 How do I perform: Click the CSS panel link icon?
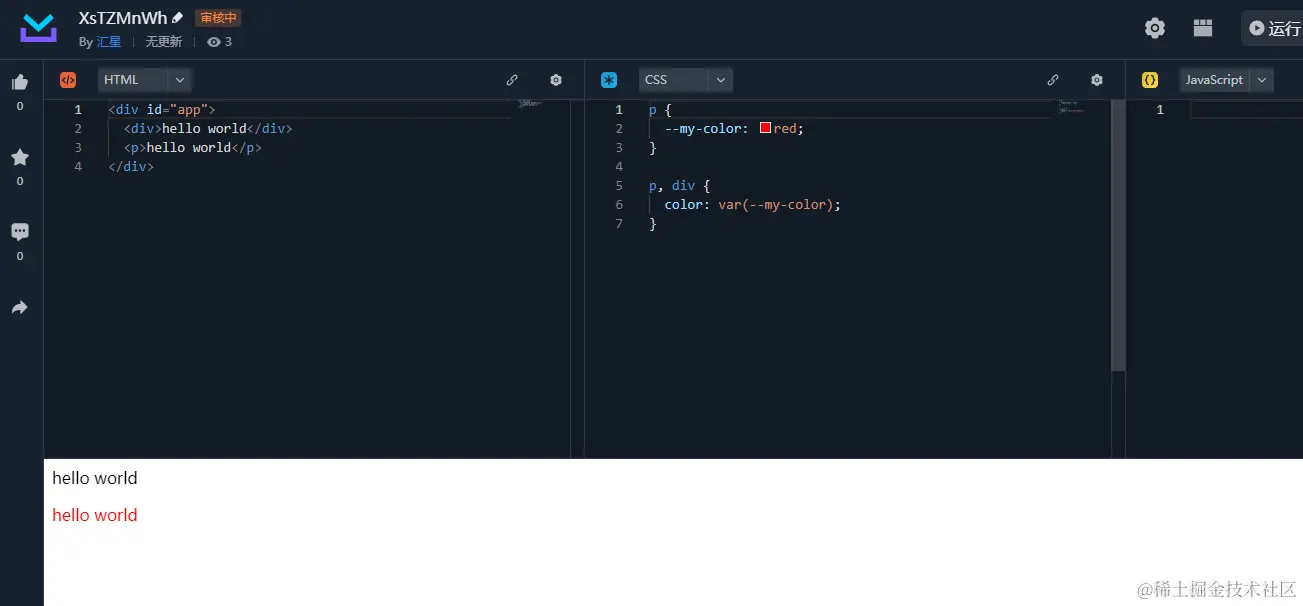(x=1053, y=80)
